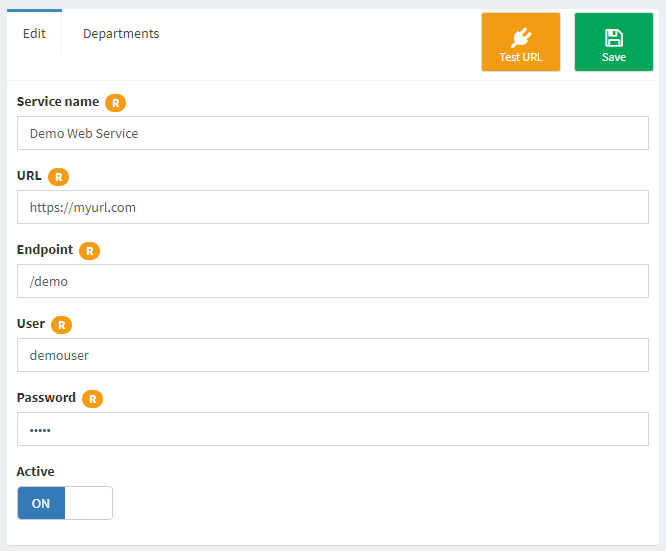Click the Endpoint field containing /demo
The width and height of the screenshot is (666, 551).
tap(333, 281)
